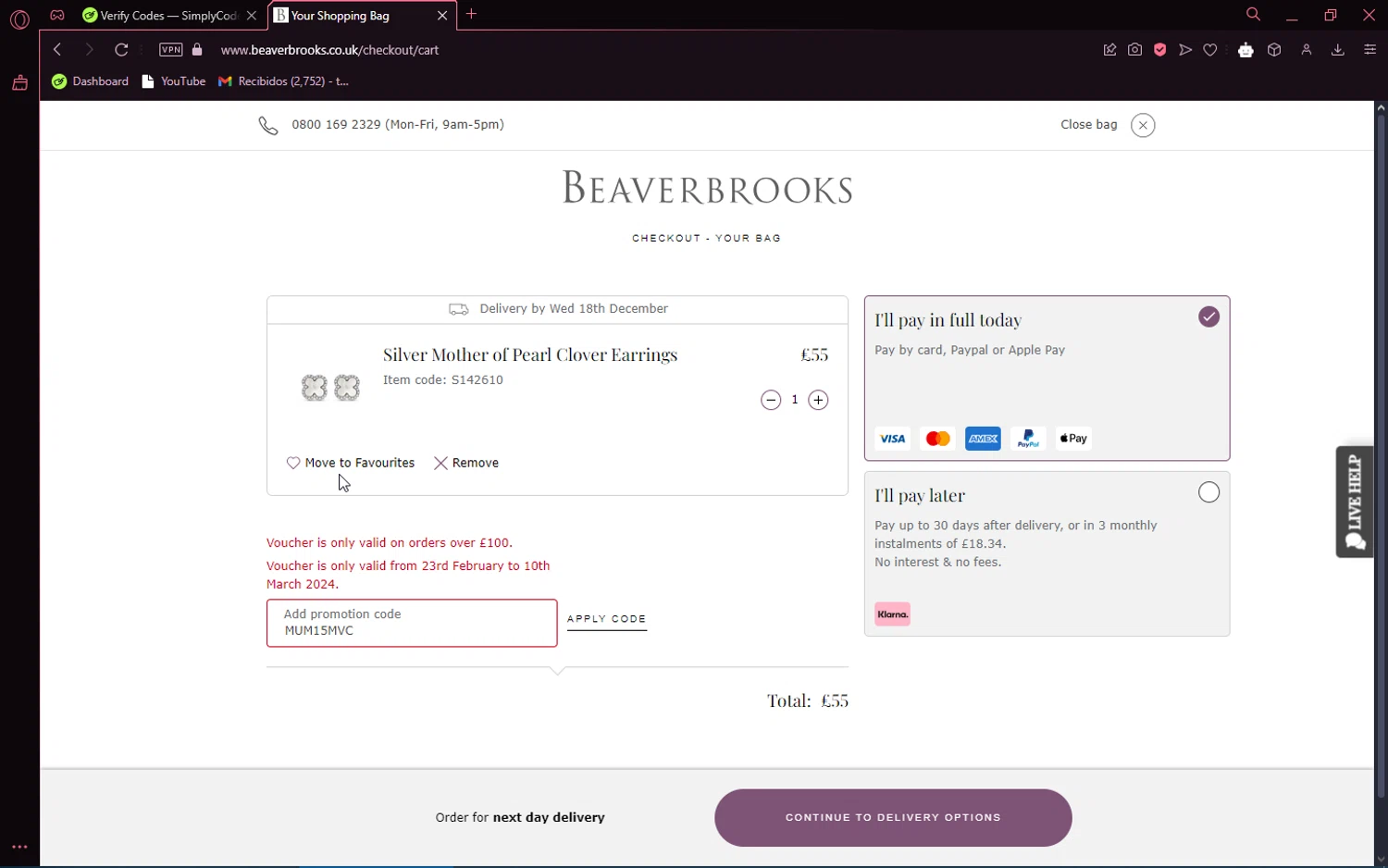This screenshot has height=868, width=1388.
Task: Apply the promotion code
Action: (x=607, y=620)
